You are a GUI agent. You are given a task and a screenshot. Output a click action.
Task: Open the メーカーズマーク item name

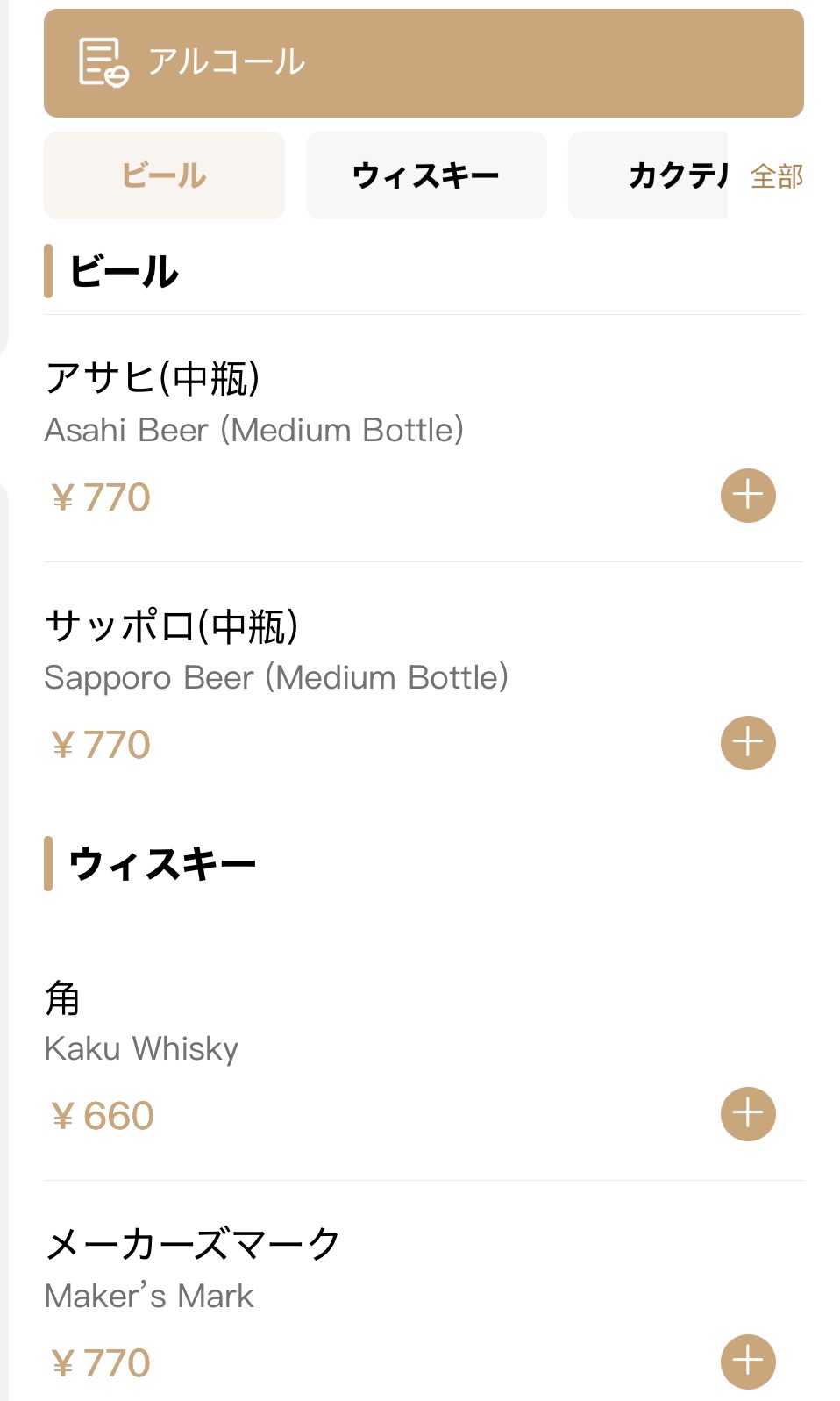point(192,1244)
